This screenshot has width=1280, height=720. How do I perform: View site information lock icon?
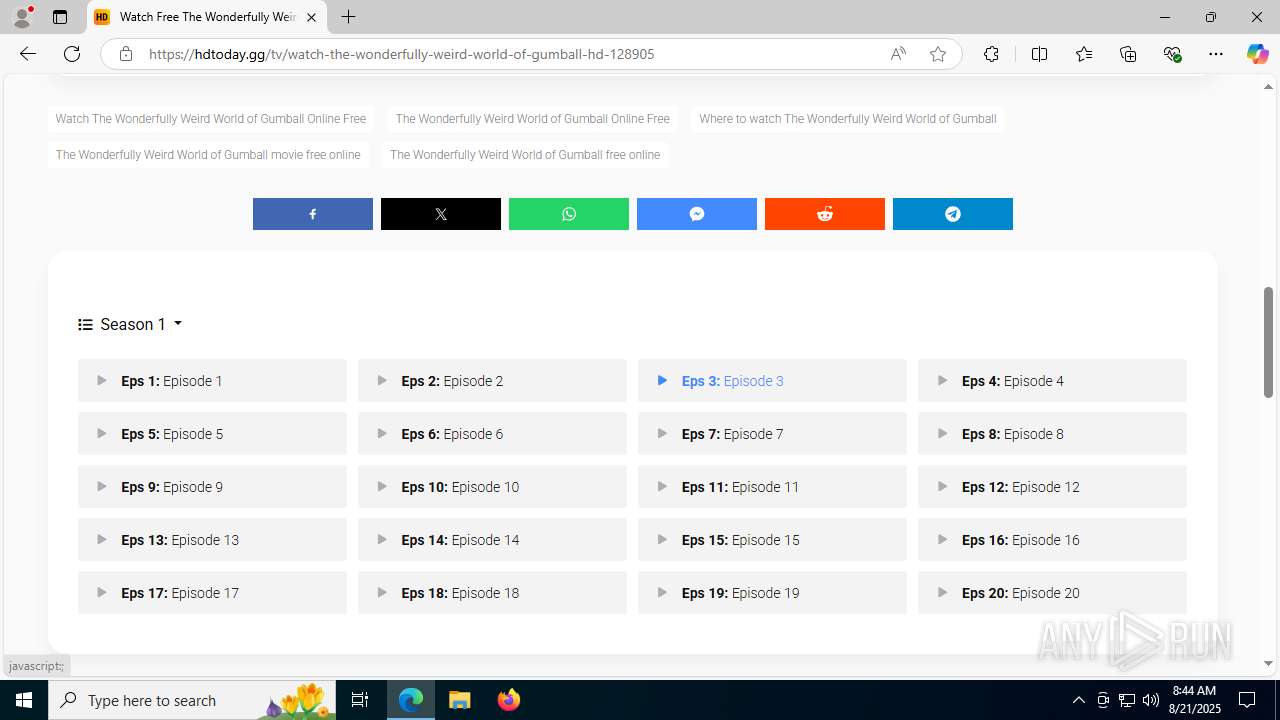coord(126,54)
